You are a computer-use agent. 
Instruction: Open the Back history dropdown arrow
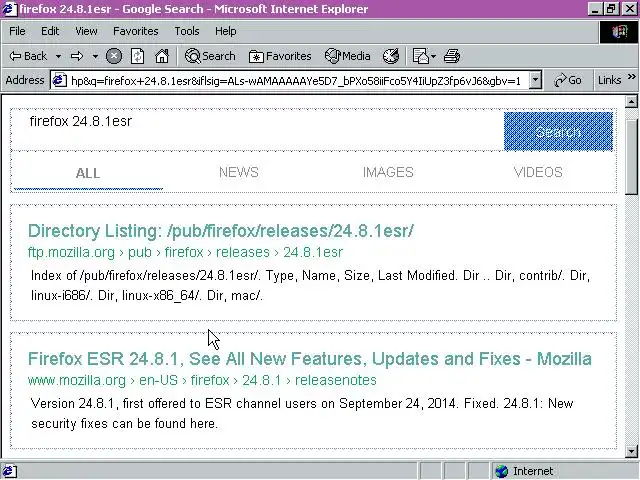[58, 56]
